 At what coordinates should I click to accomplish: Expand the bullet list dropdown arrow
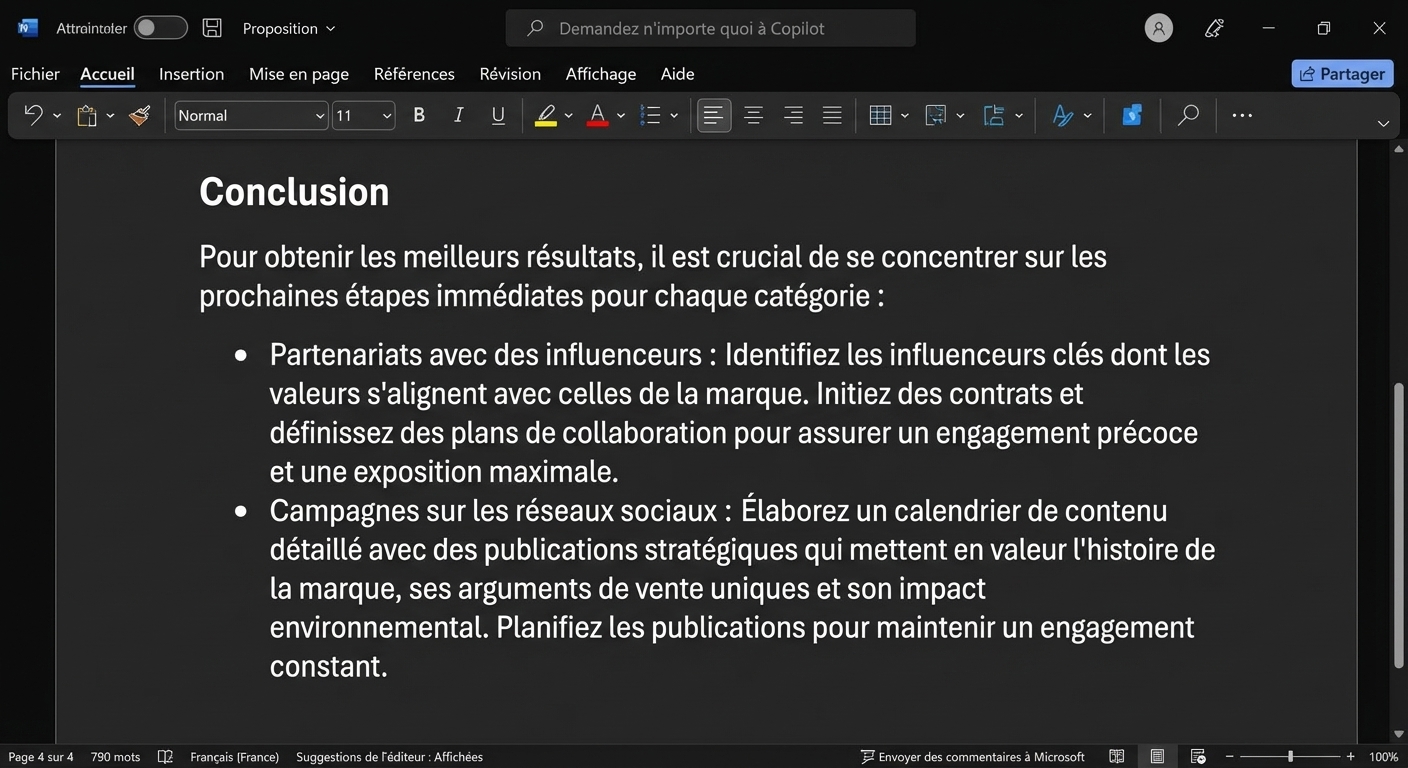click(674, 116)
